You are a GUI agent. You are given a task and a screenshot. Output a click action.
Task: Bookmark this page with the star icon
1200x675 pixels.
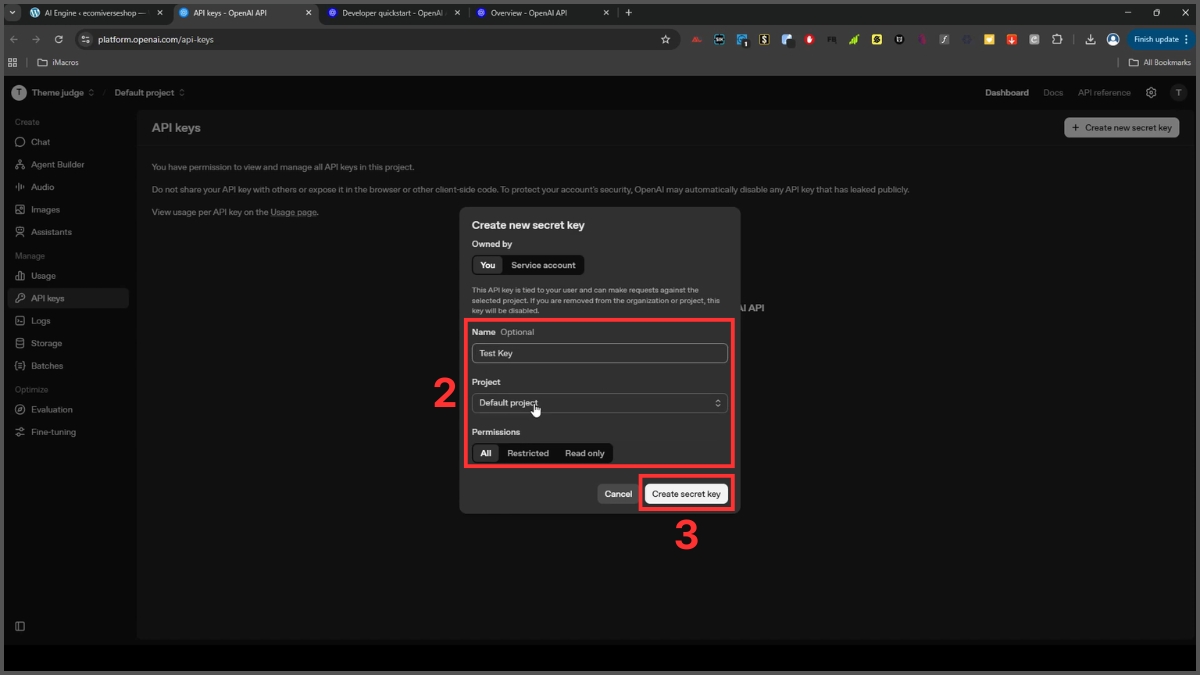pyautogui.click(x=665, y=39)
